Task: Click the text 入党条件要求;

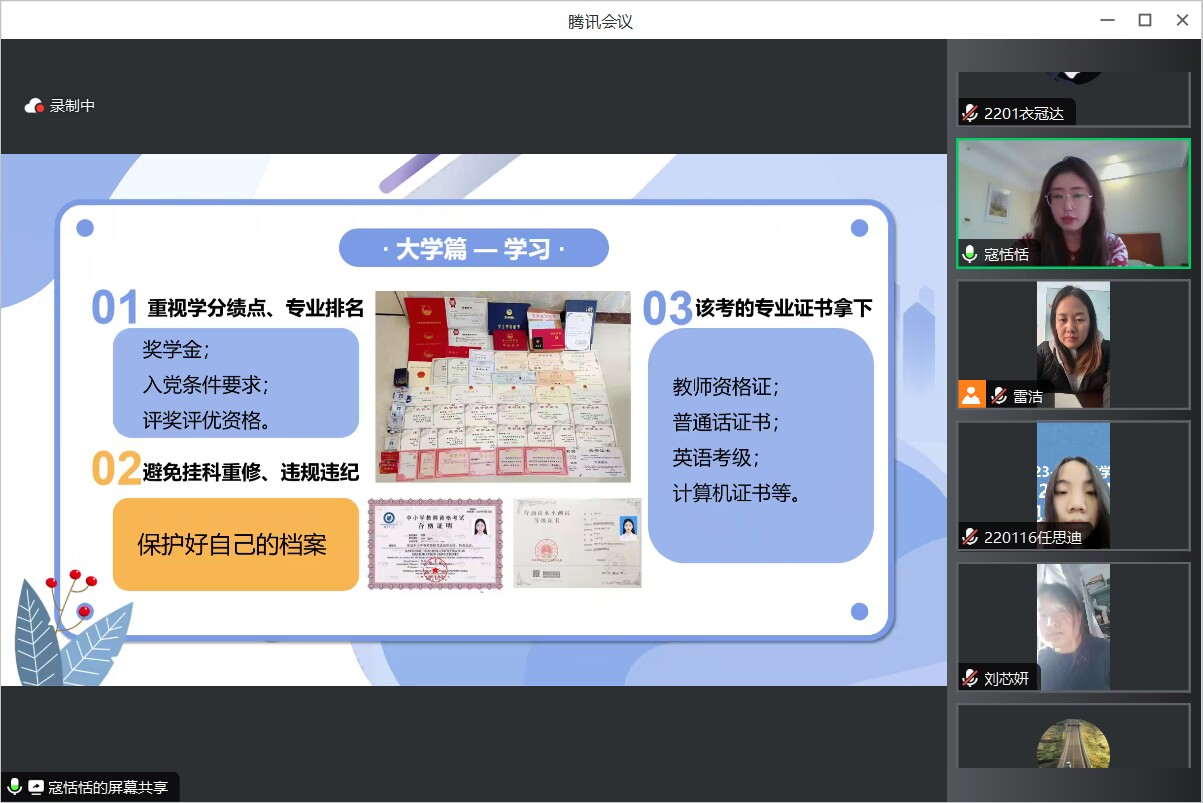Action: [x=206, y=385]
